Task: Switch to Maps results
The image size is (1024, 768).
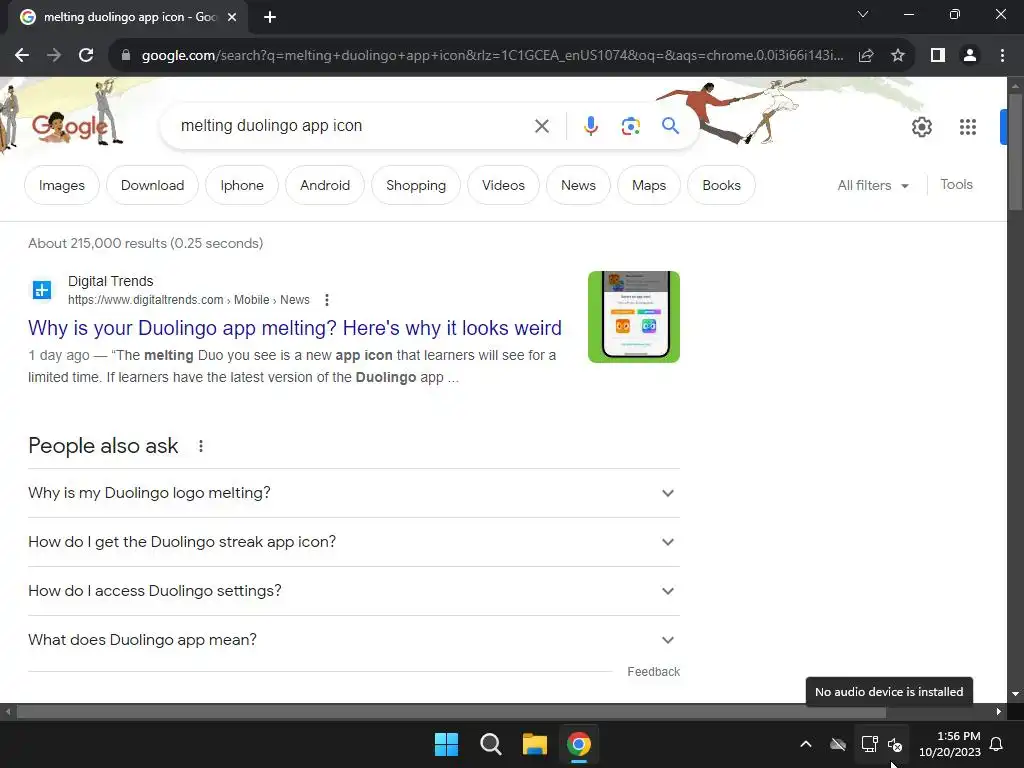Action: (648, 185)
